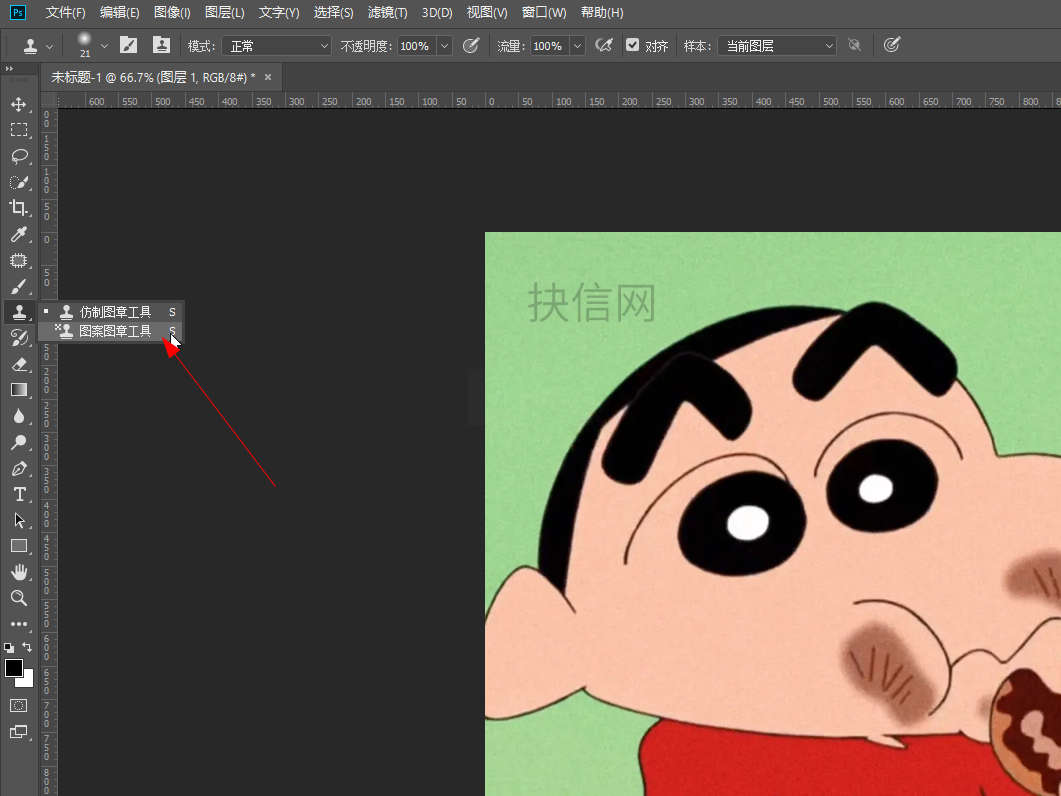Screen dimensions: 1061x796
Task: Select the Horizontal Type tool
Action: 19,494
